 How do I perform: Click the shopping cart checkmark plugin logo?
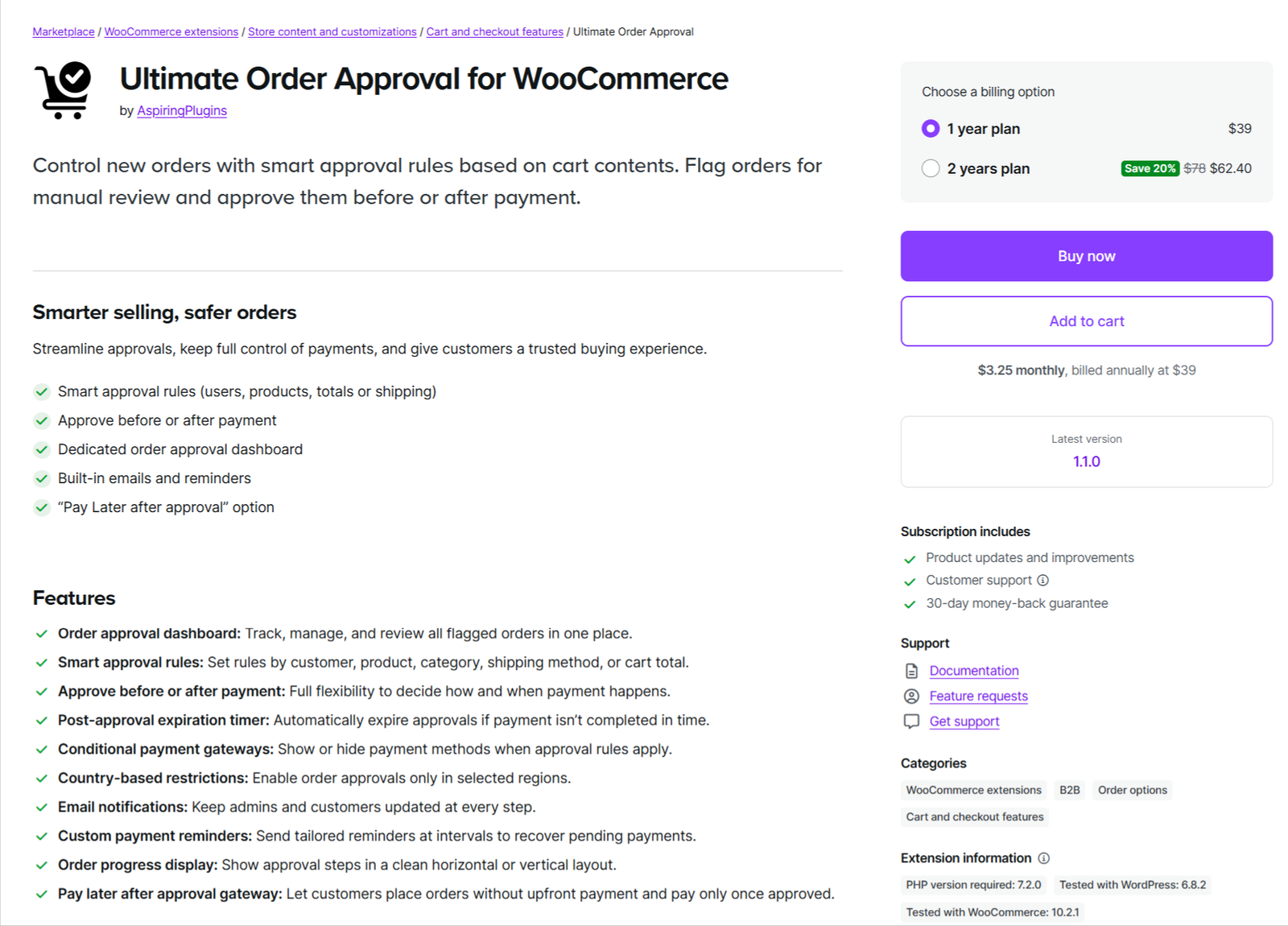click(x=63, y=90)
